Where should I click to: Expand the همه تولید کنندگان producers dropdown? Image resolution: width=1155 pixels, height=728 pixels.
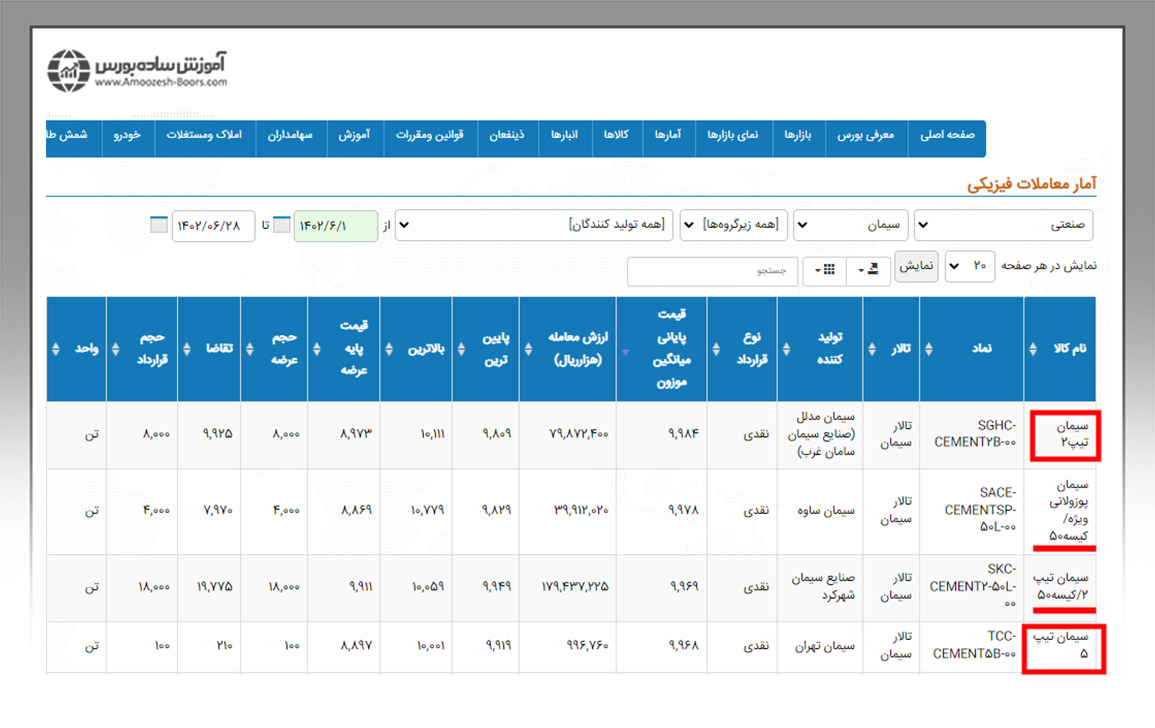click(x=534, y=225)
